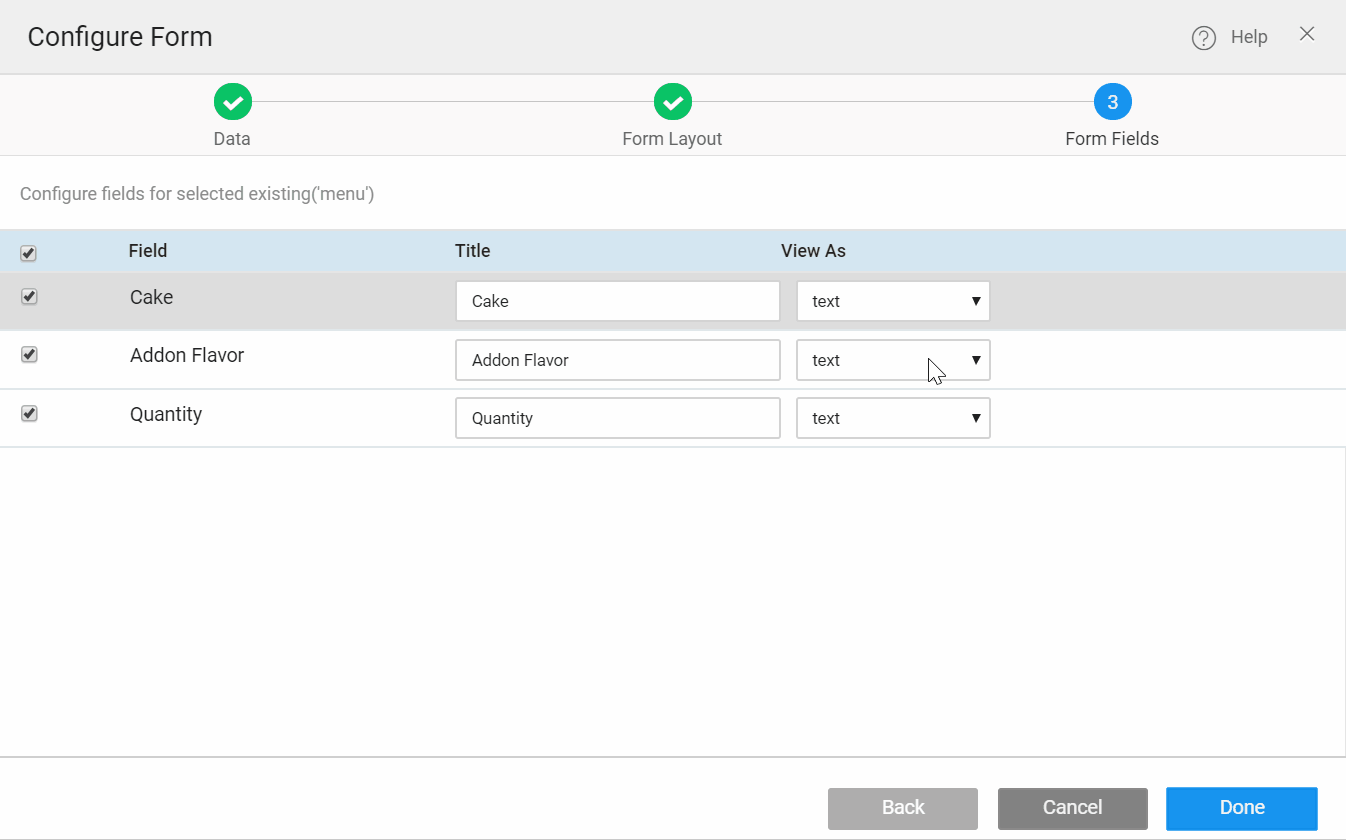Viewport: 1346px width, 840px height.
Task: Go back using the Back button
Action: pos(902,808)
